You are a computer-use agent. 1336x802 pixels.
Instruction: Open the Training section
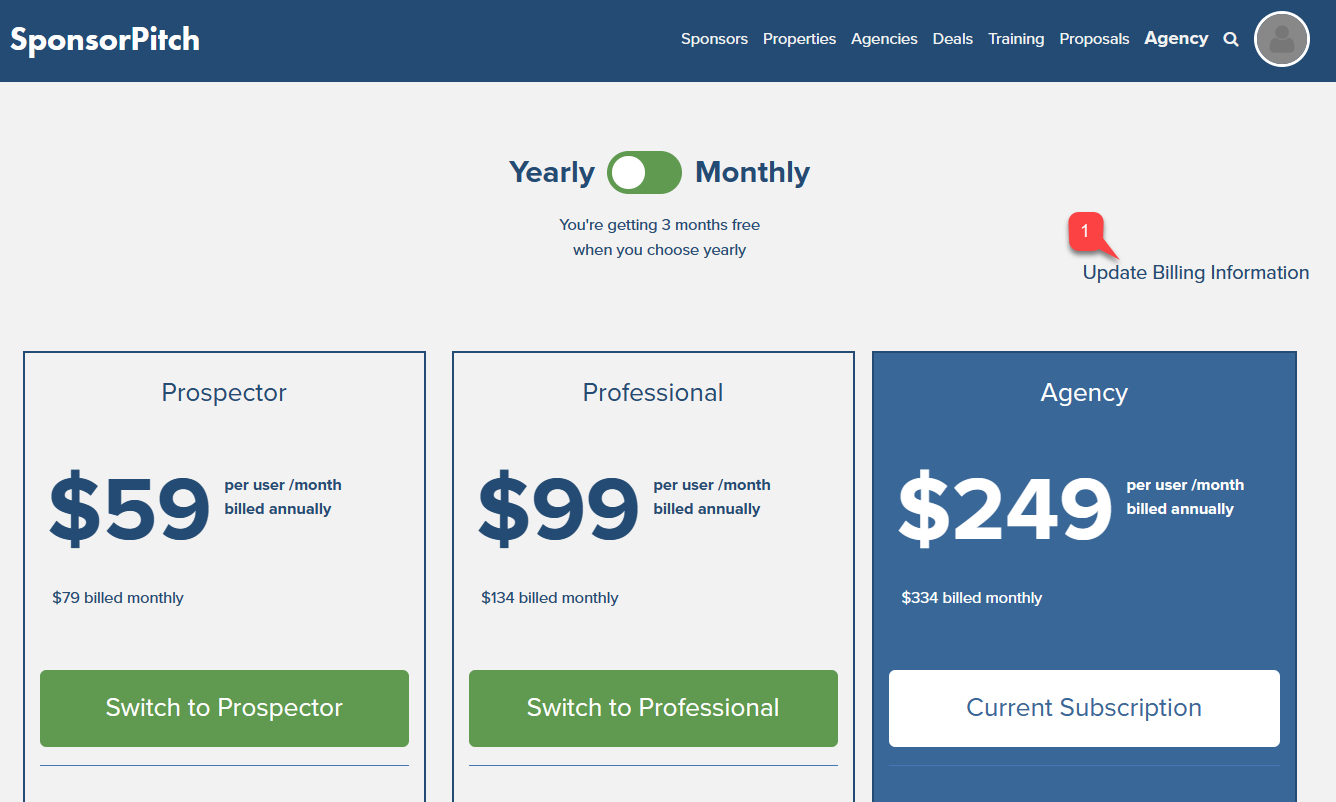pyautogui.click(x=1016, y=39)
